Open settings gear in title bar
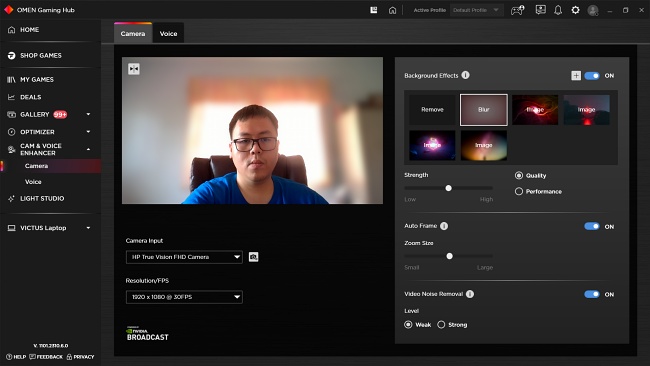This screenshot has height=366, width=650. 575,10
